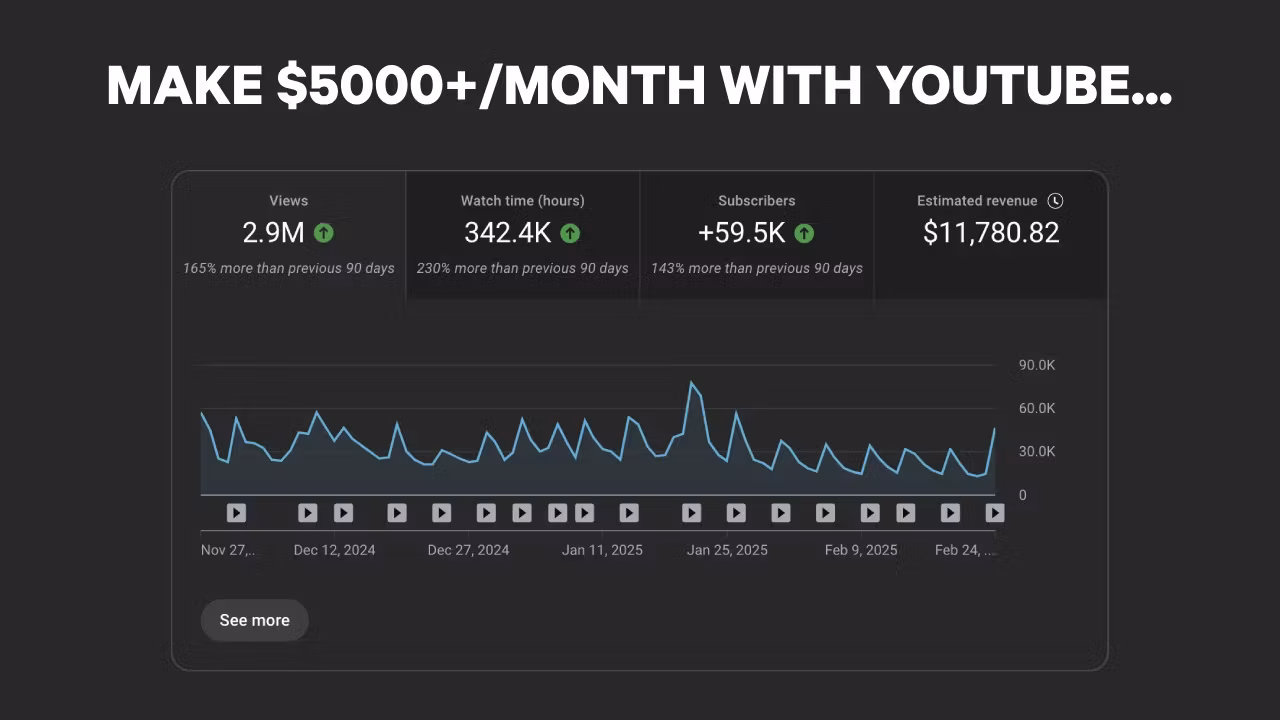Click the Dec 12, 2024 date label
The height and width of the screenshot is (720, 1280).
[x=334, y=550]
